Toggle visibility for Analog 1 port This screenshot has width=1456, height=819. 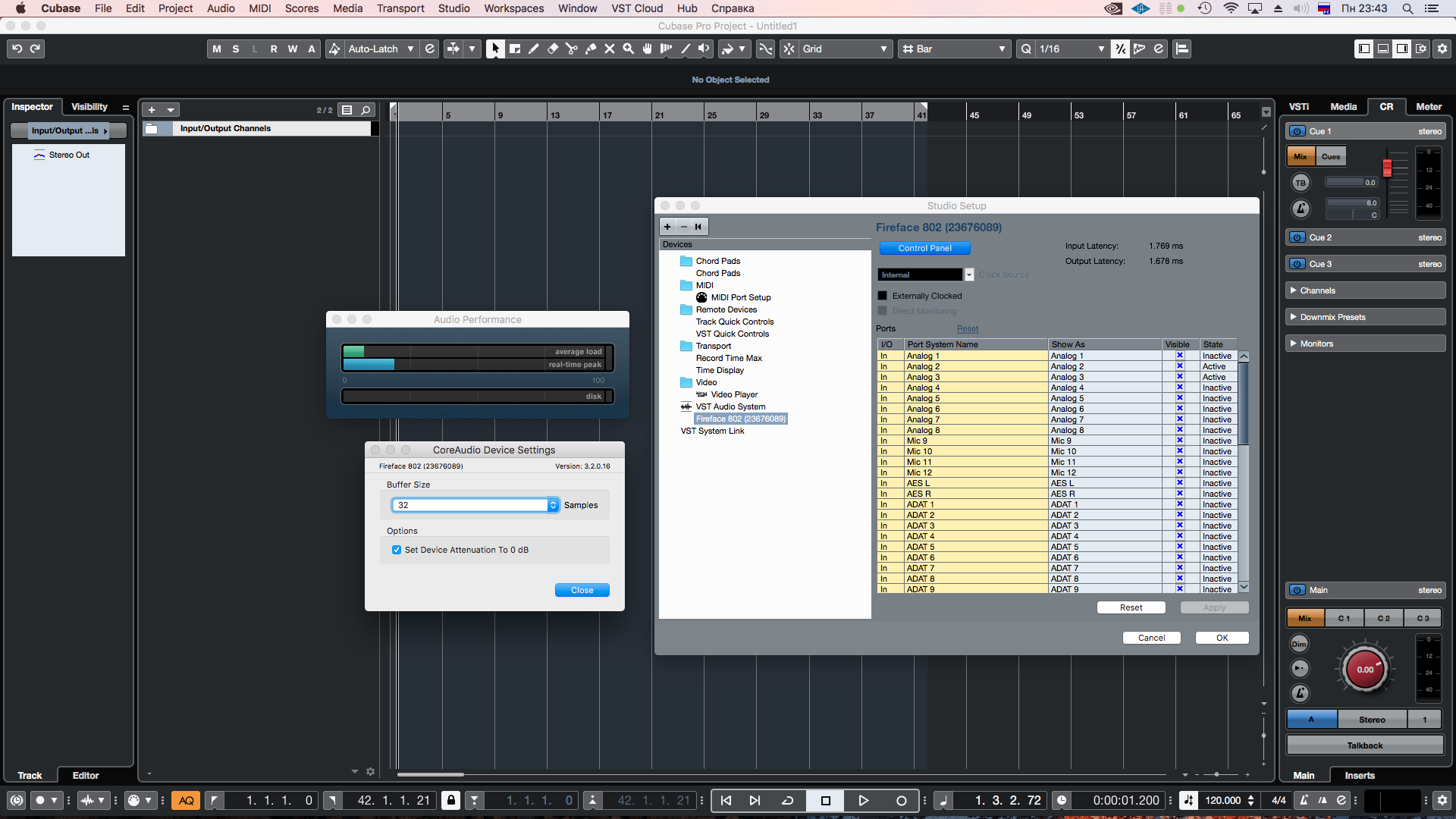(1180, 356)
